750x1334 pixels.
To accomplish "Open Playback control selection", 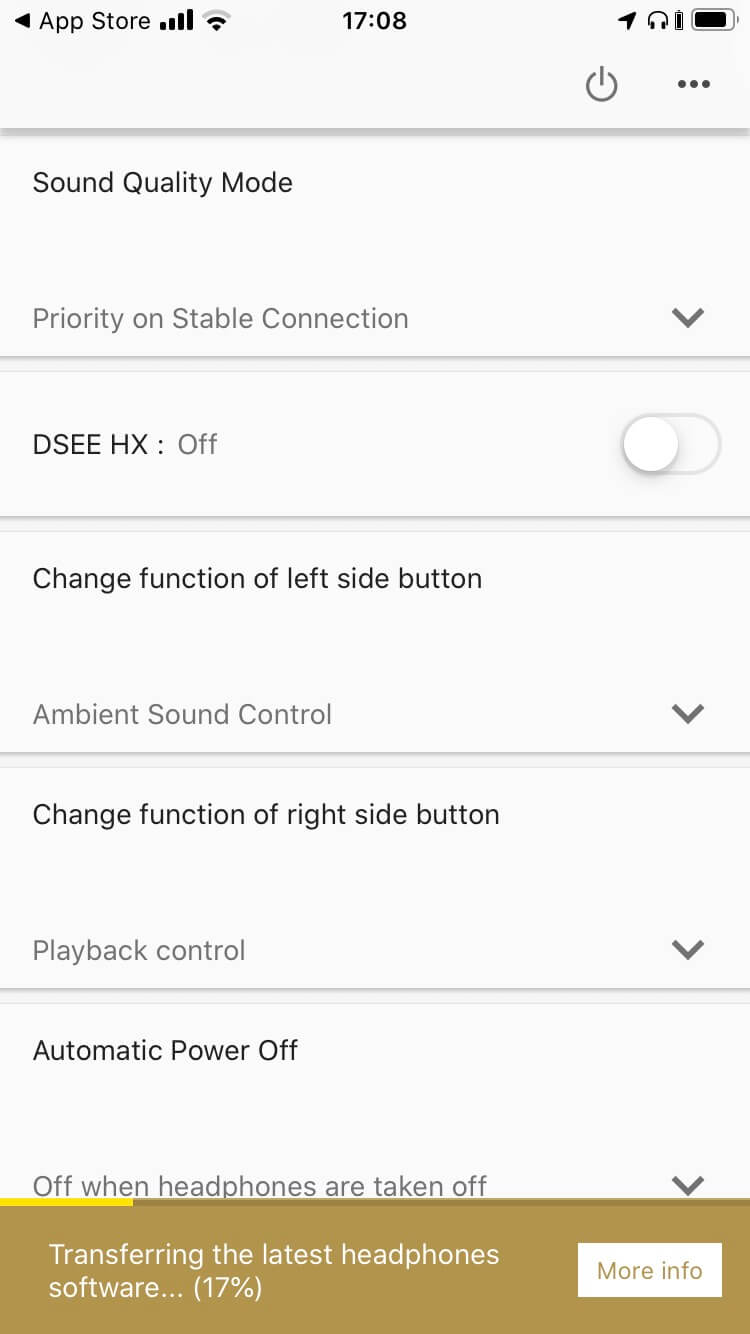I will click(139, 951).
